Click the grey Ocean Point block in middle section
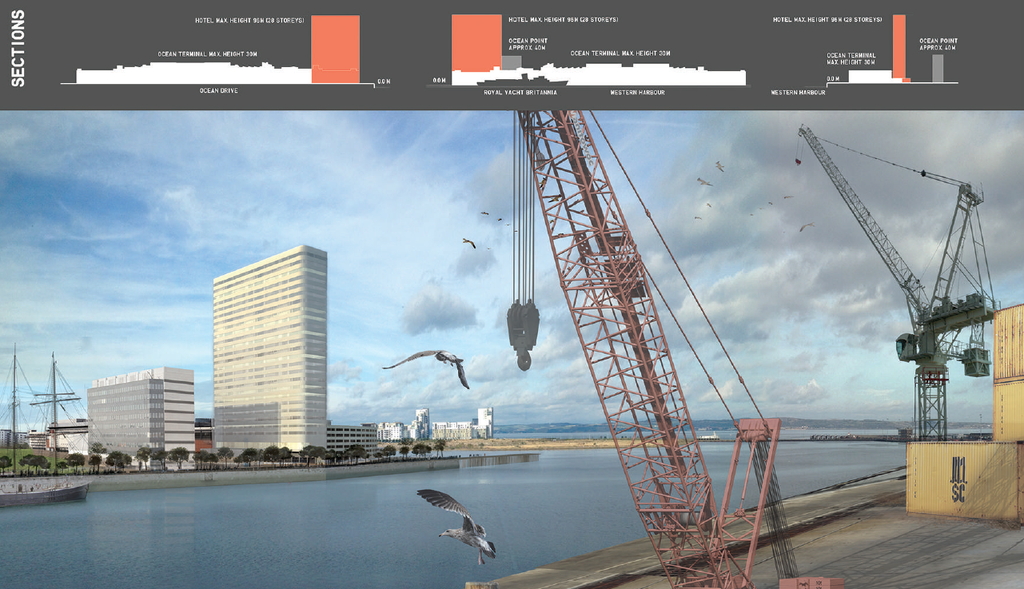1024x589 pixels. [511, 62]
